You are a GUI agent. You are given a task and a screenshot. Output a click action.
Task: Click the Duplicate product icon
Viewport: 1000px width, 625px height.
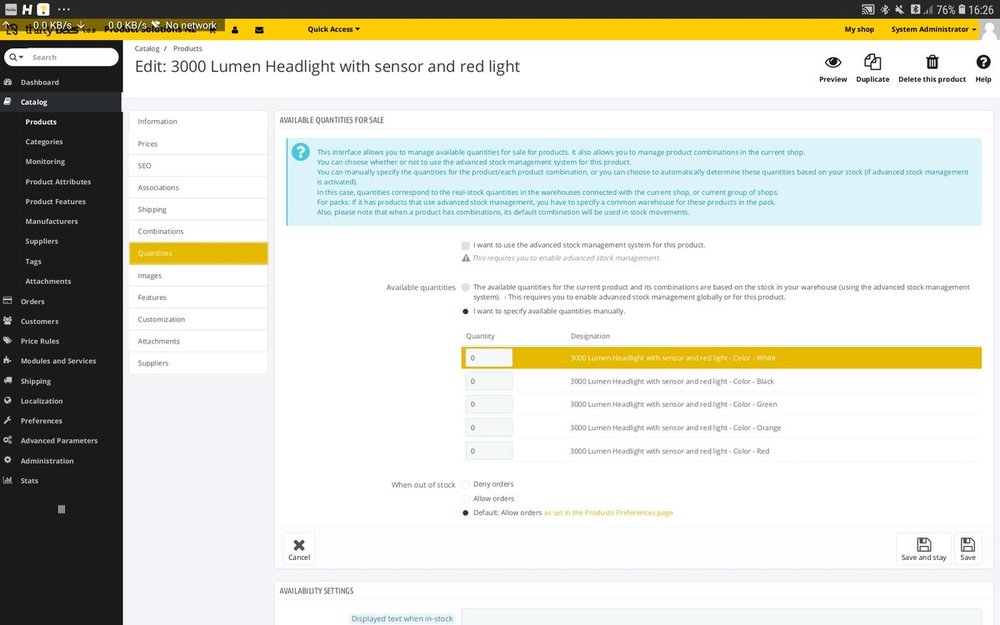(x=872, y=63)
